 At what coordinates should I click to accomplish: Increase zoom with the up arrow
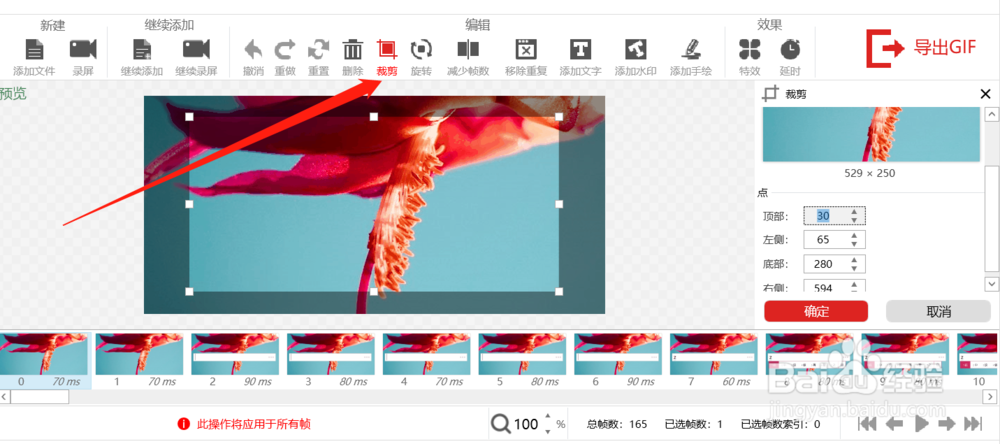click(547, 418)
